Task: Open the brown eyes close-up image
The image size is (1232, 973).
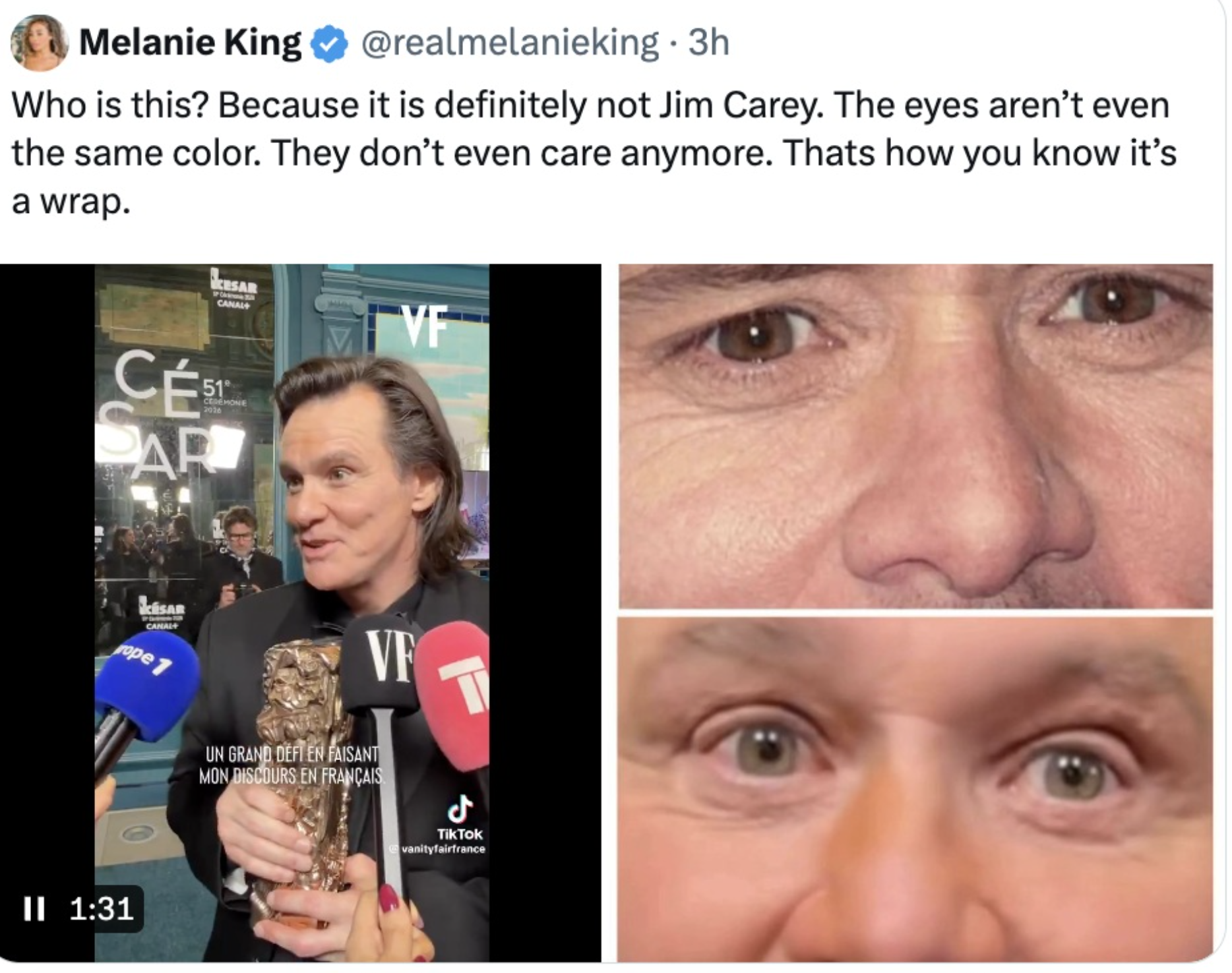Action: [915, 436]
